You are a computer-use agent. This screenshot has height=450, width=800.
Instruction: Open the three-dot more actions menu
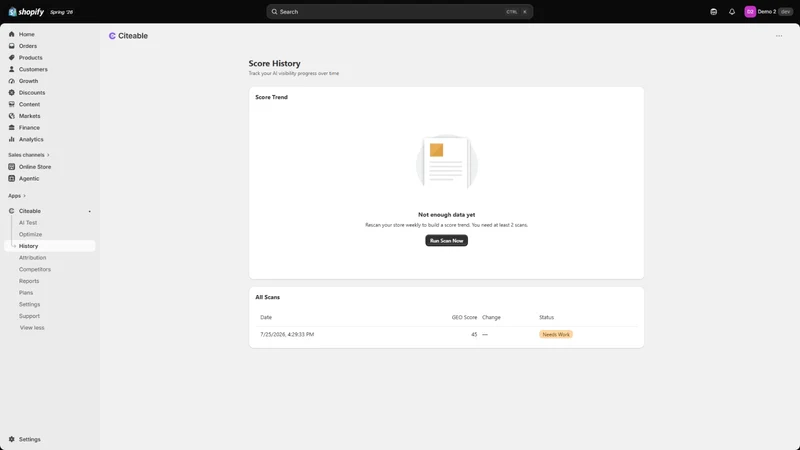click(x=779, y=36)
